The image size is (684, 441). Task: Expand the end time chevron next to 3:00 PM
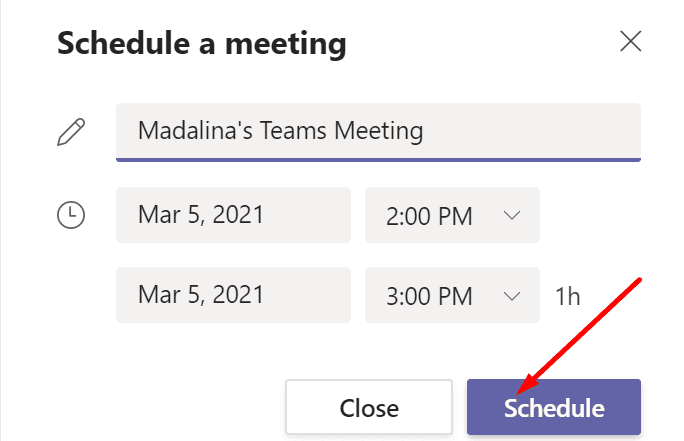[x=512, y=296]
